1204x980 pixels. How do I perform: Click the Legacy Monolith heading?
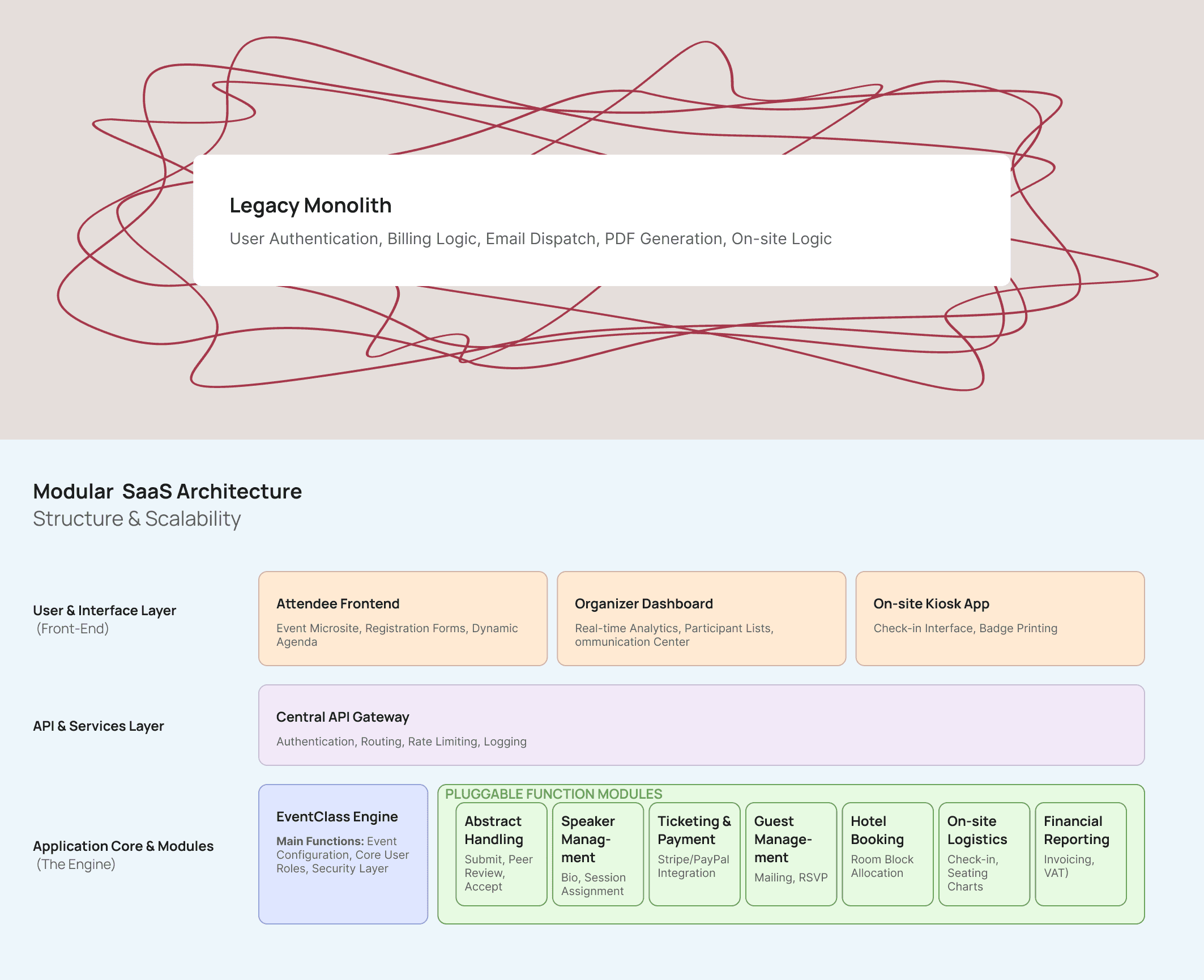pos(310,206)
